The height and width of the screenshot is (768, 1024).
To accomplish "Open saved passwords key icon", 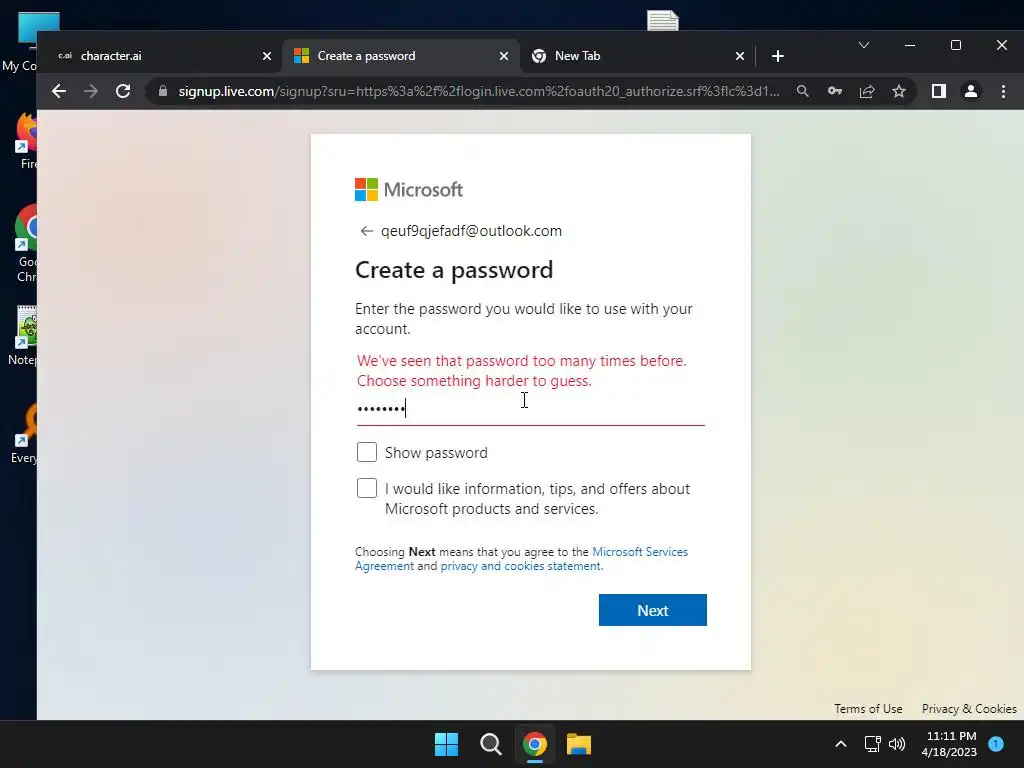I will point(835,91).
